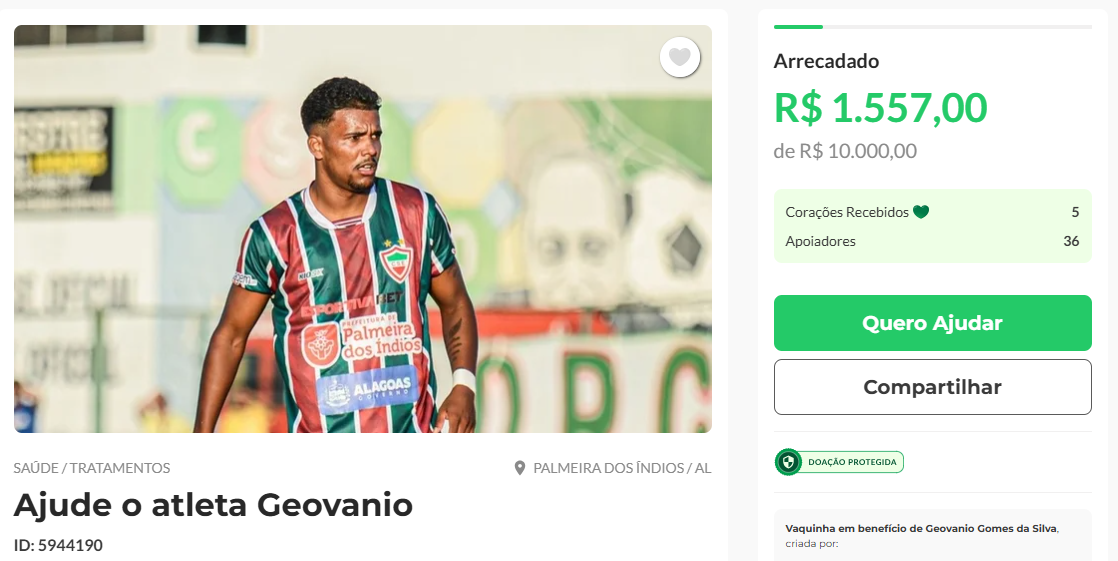Click the Corações Recebidos label
1118x561 pixels.
pos(847,212)
